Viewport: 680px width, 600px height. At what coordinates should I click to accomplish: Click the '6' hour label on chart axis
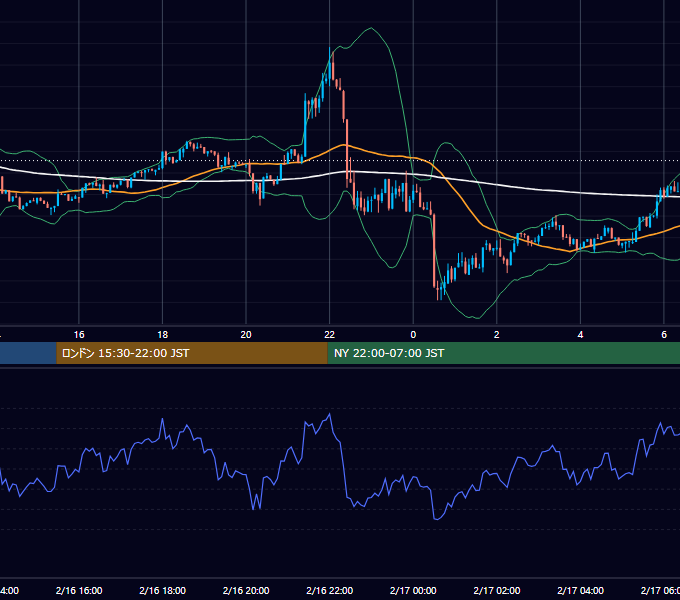click(x=664, y=335)
